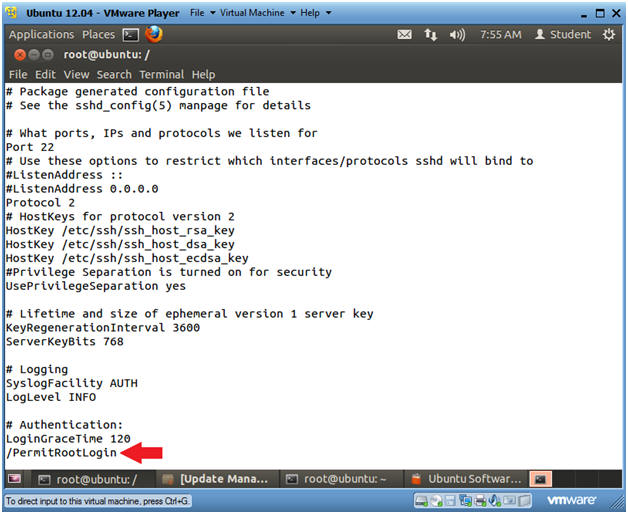Viewport: 628px width, 514px height.
Task: Open the terminal View menu
Action: coord(76,75)
